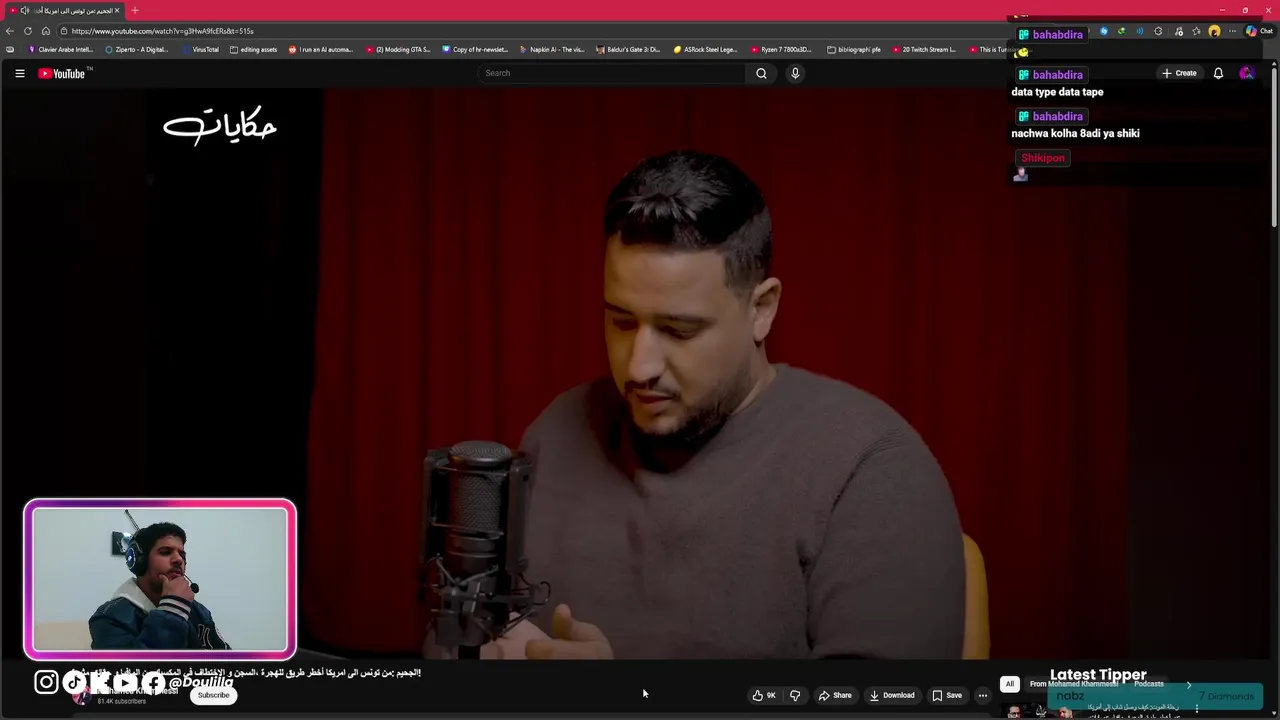Open the Napkin AI bookmark
Screen dimensions: 1280x720
tap(552, 49)
